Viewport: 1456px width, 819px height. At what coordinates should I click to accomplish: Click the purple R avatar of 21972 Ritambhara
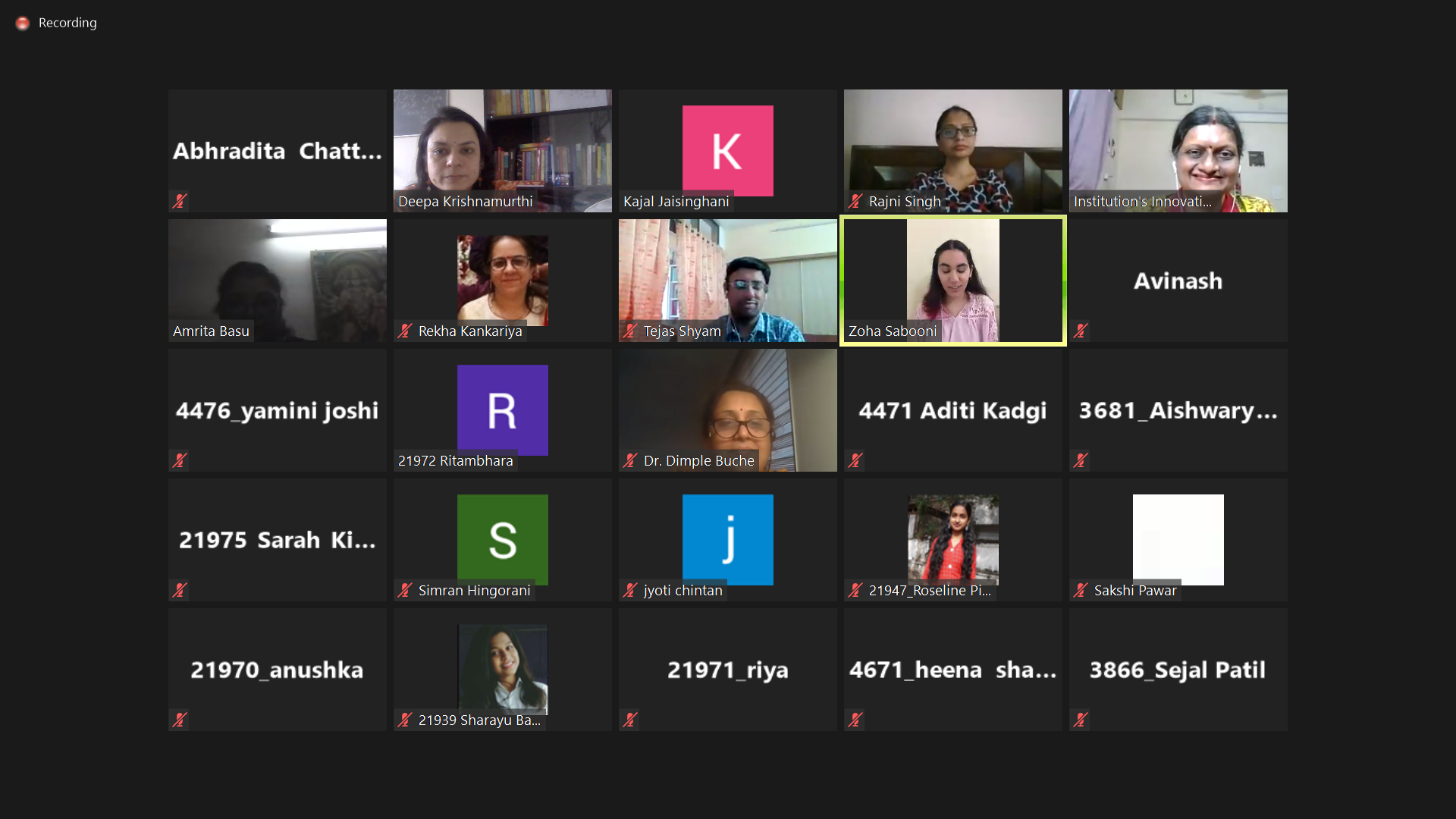point(502,409)
